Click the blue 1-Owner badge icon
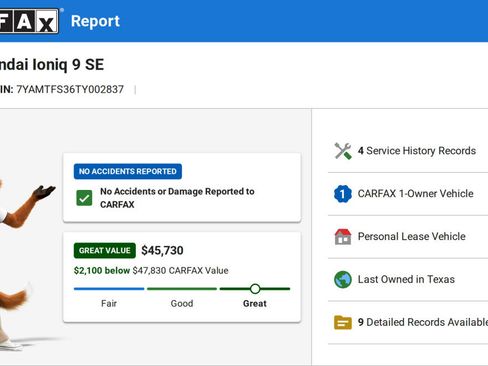This screenshot has height=366, width=488. click(343, 194)
